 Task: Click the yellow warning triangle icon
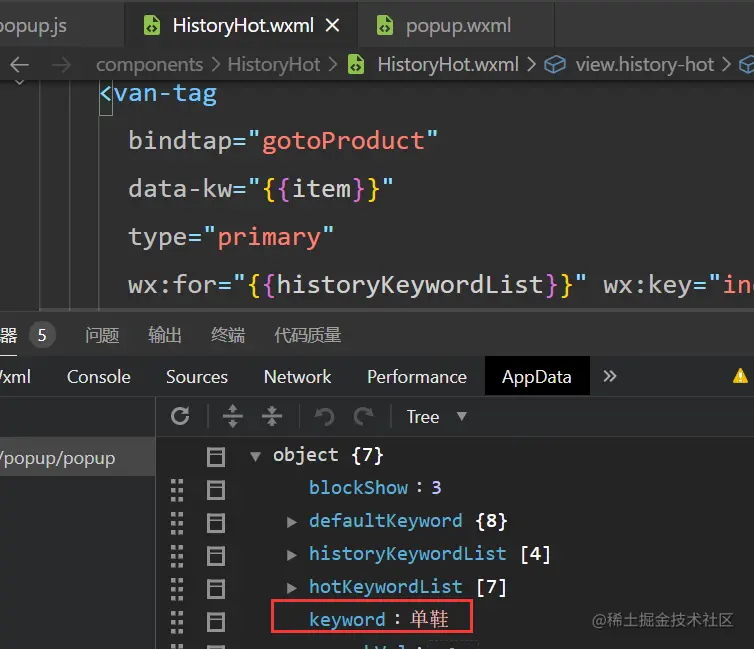coord(740,376)
